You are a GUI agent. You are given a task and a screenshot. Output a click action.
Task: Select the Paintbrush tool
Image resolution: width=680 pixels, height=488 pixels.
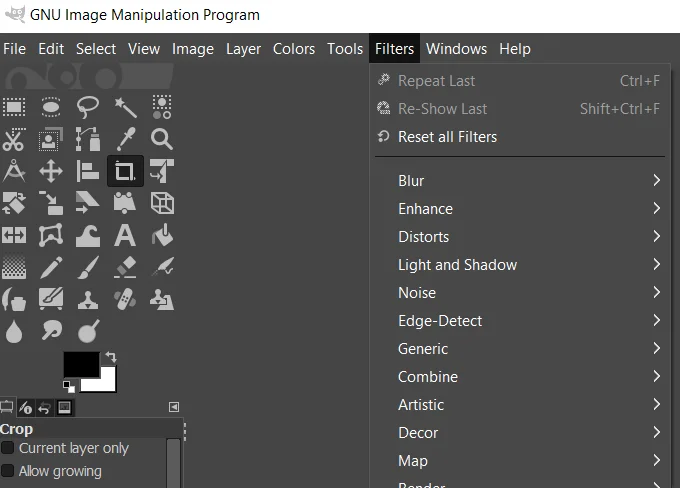tap(88, 267)
